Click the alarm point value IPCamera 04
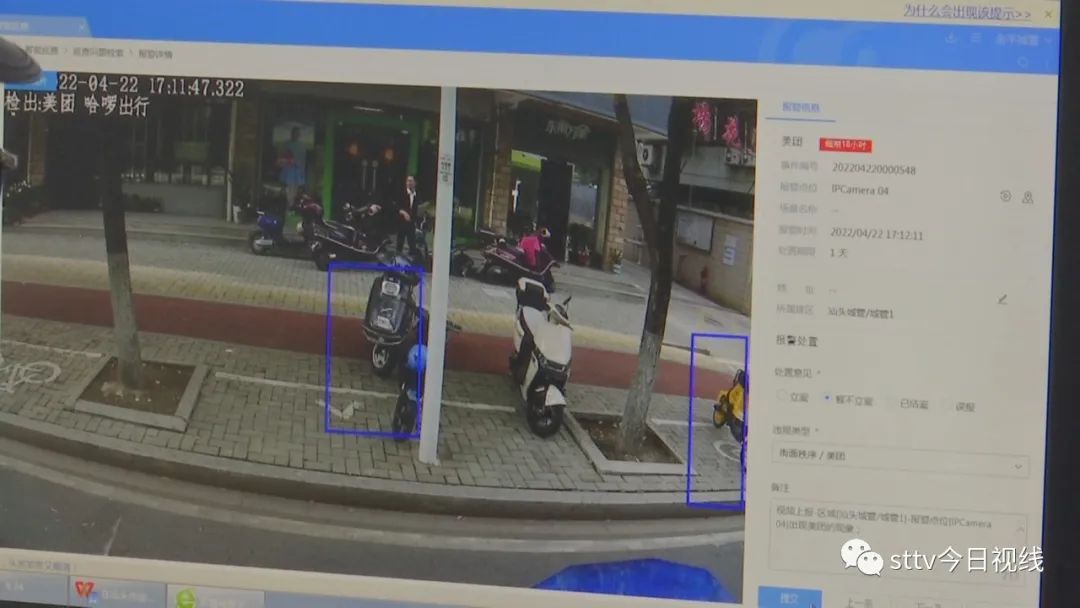This screenshot has width=1080, height=608. coord(860,189)
